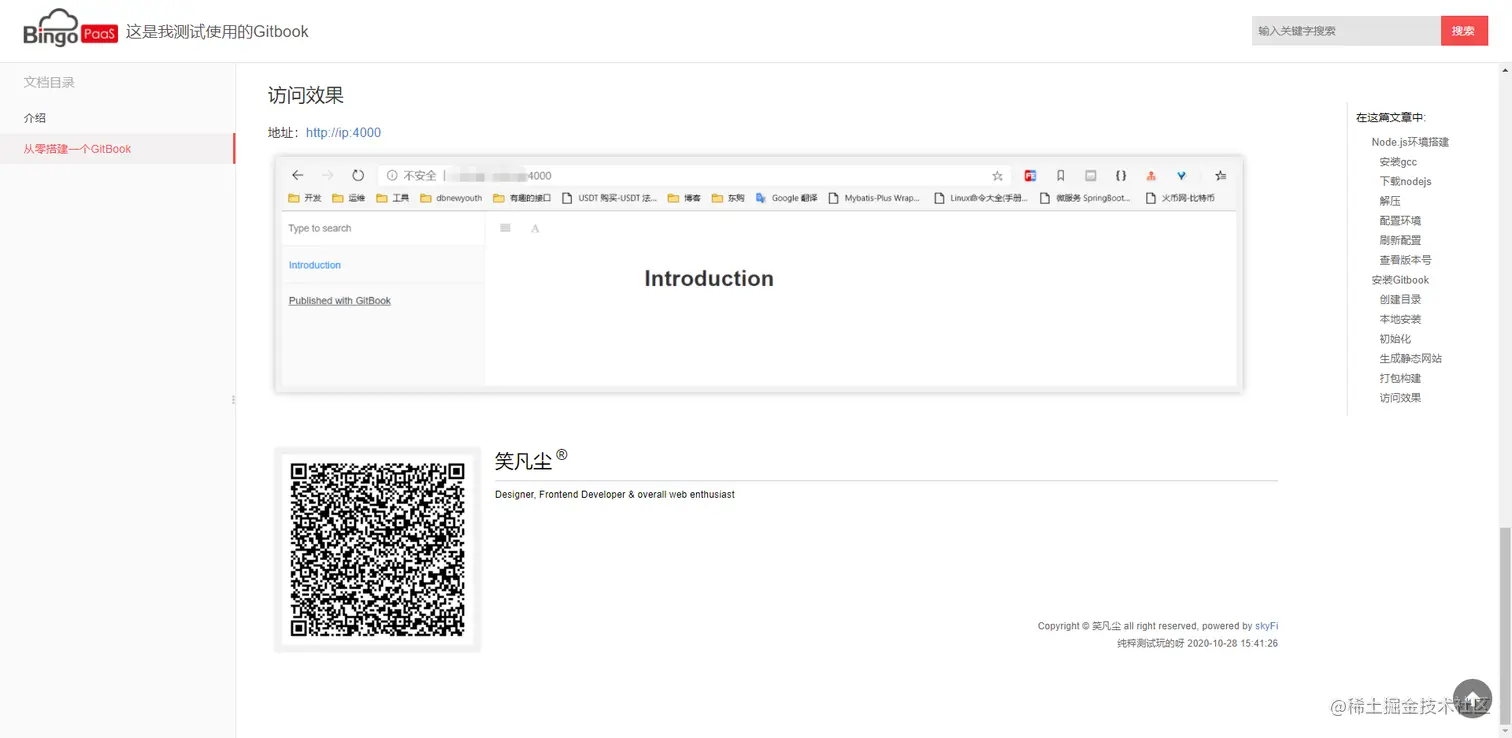Viewport: 1512px width, 738px height.
Task: Click the Mybatis-Plus Wrap... bookmark
Action: pyautogui.click(x=874, y=198)
